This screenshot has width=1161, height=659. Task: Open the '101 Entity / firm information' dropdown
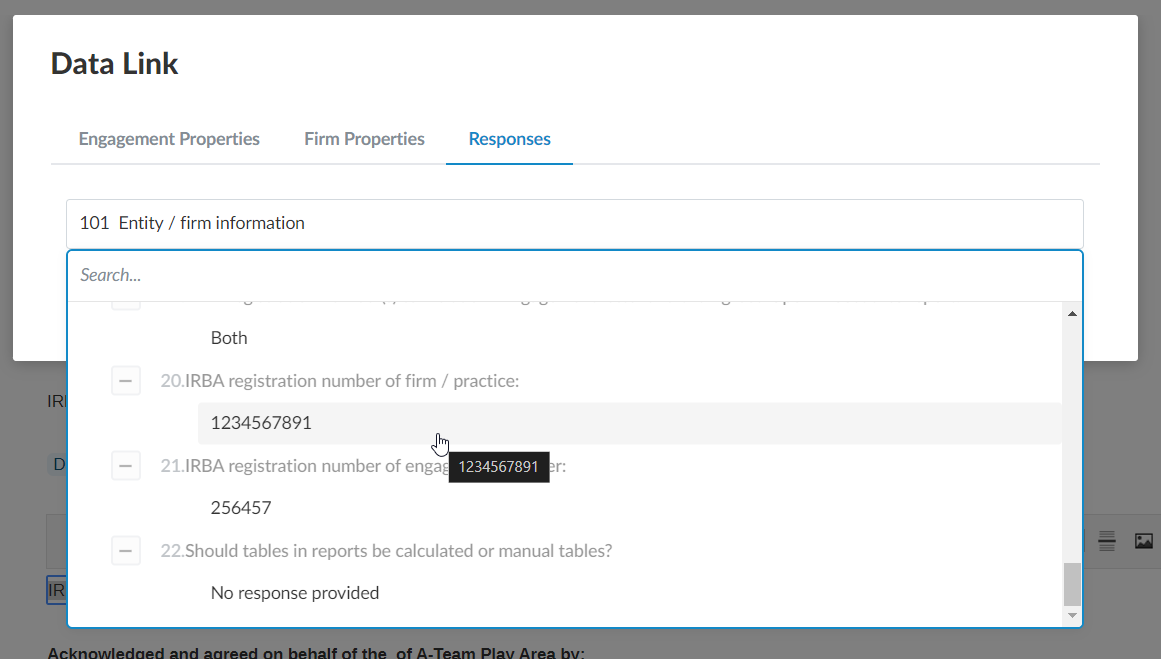point(574,223)
